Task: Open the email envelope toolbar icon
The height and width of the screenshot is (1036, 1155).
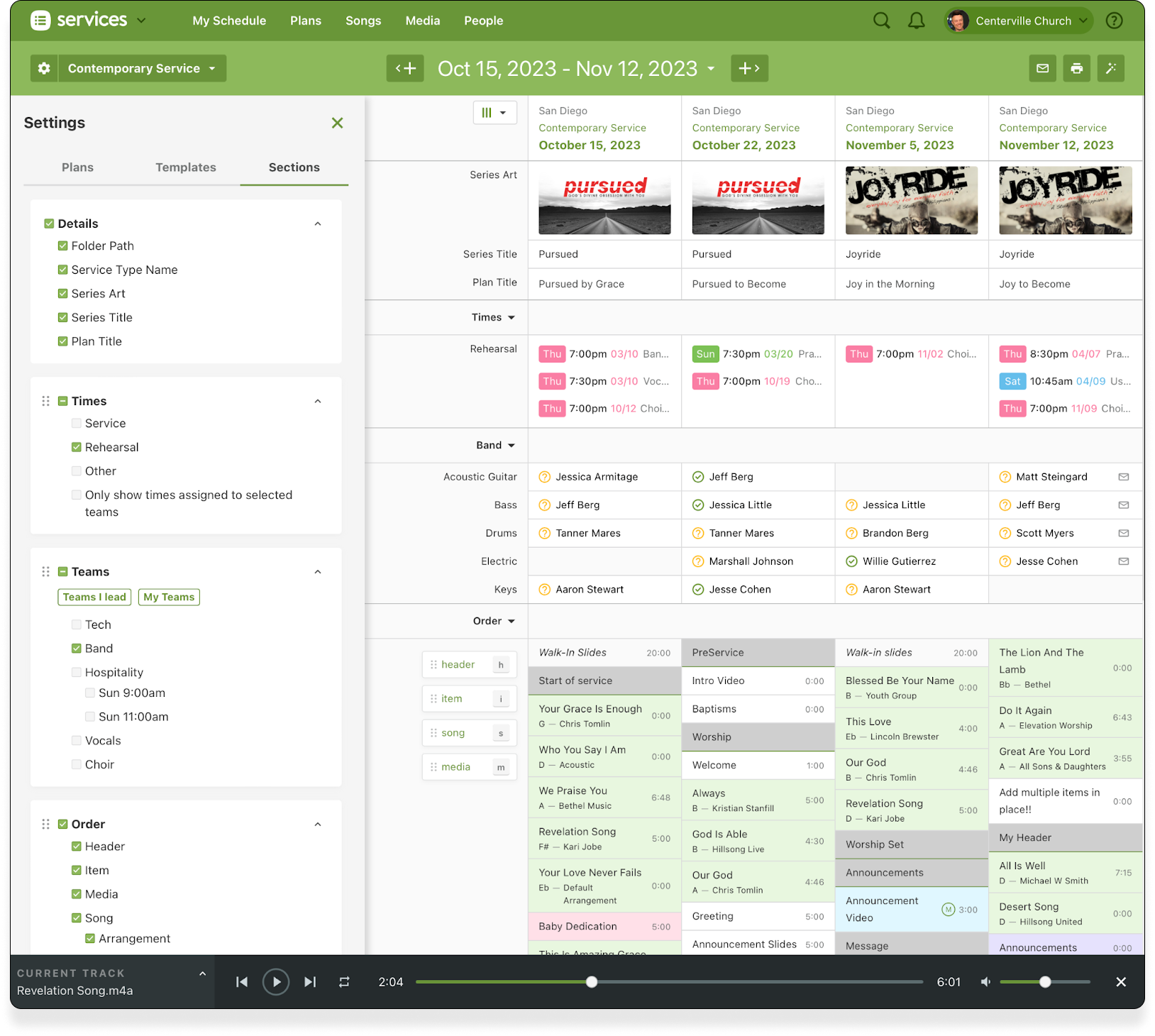Action: (1042, 68)
